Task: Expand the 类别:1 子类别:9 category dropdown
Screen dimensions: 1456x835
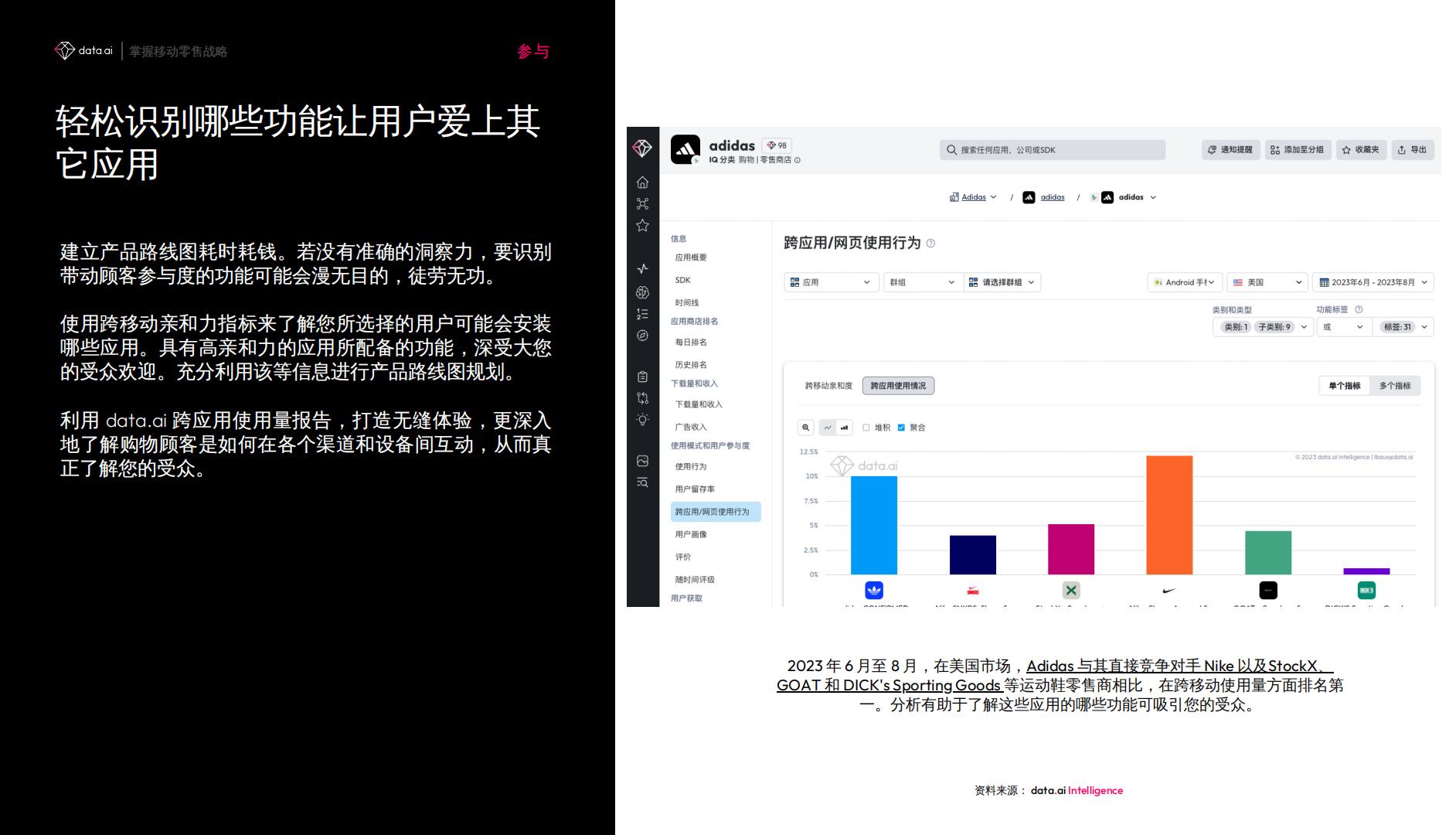Action: pyautogui.click(x=1263, y=327)
